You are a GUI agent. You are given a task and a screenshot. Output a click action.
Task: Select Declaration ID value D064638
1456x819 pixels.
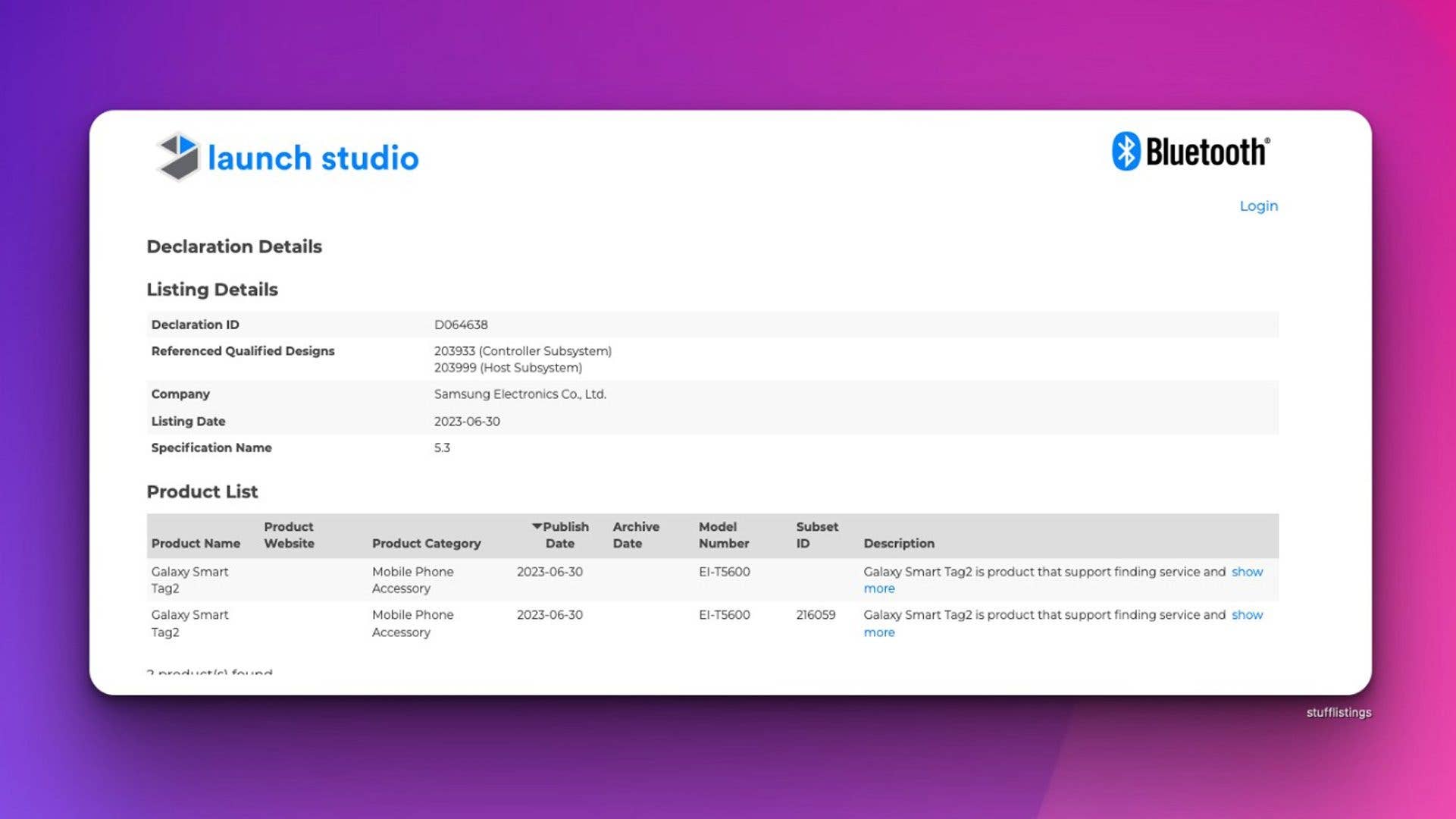461,325
